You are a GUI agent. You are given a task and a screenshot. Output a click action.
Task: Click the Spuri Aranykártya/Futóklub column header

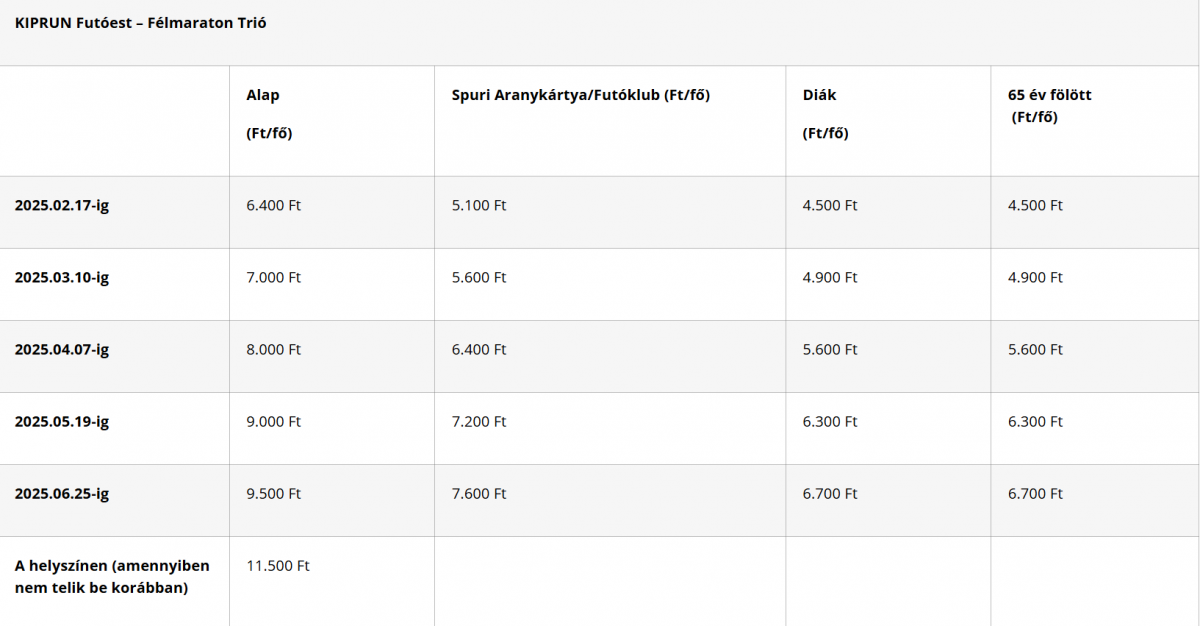click(581, 95)
